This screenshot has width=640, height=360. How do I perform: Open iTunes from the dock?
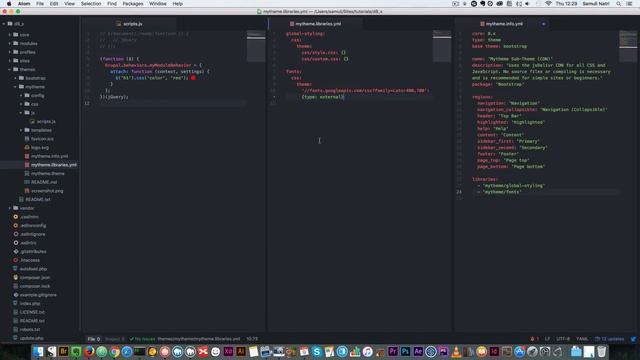click(x=367, y=351)
